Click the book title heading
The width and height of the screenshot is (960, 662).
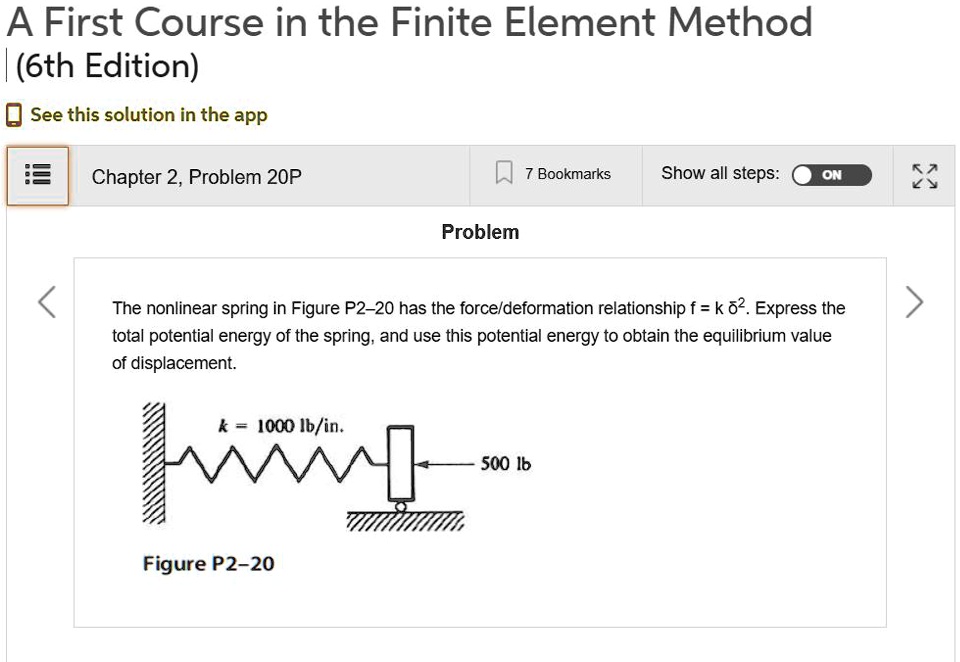click(409, 23)
